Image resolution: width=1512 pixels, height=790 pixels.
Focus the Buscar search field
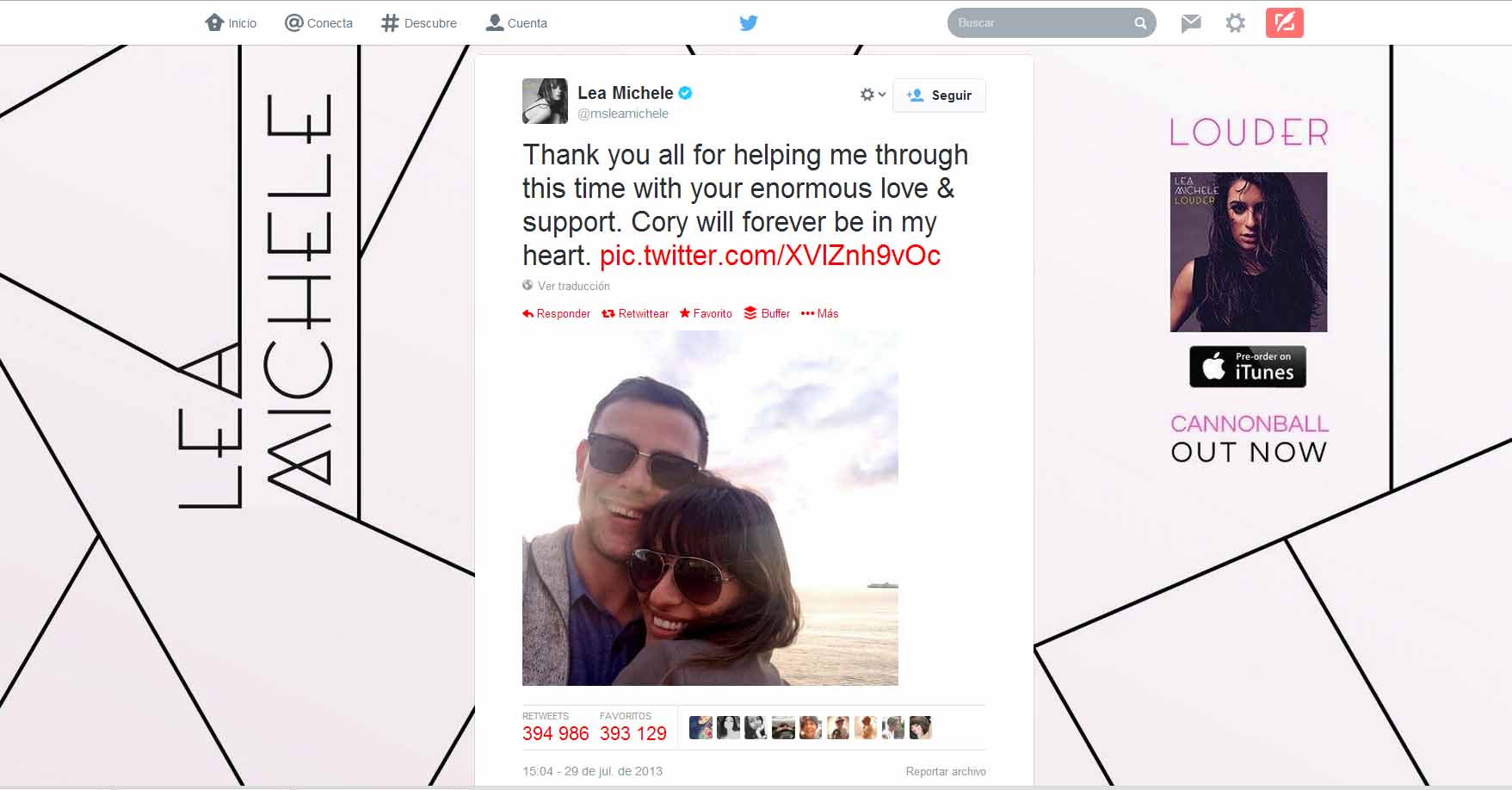pyautogui.click(x=1041, y=23)
